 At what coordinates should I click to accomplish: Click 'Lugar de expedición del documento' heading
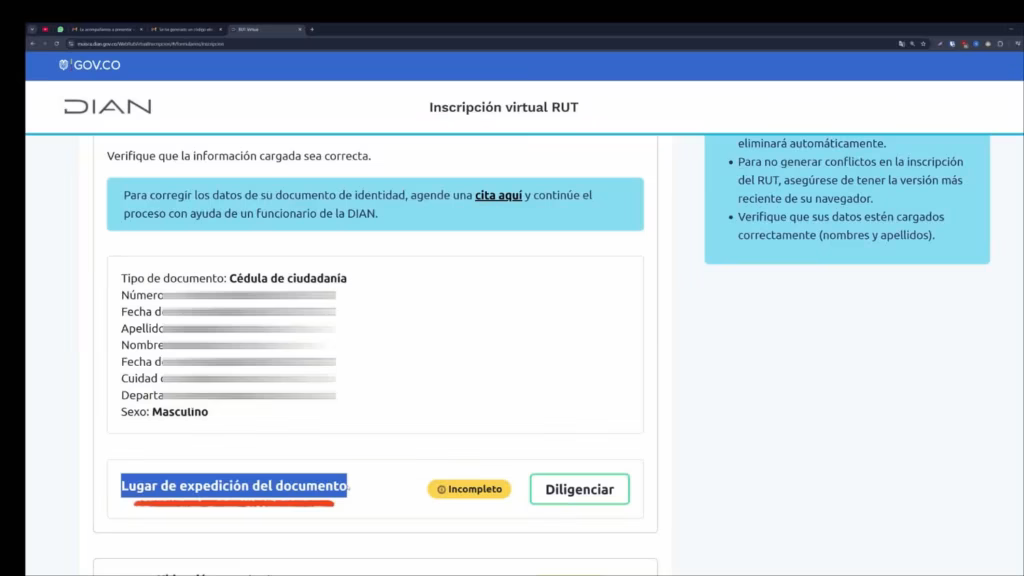tap(234, 486)
